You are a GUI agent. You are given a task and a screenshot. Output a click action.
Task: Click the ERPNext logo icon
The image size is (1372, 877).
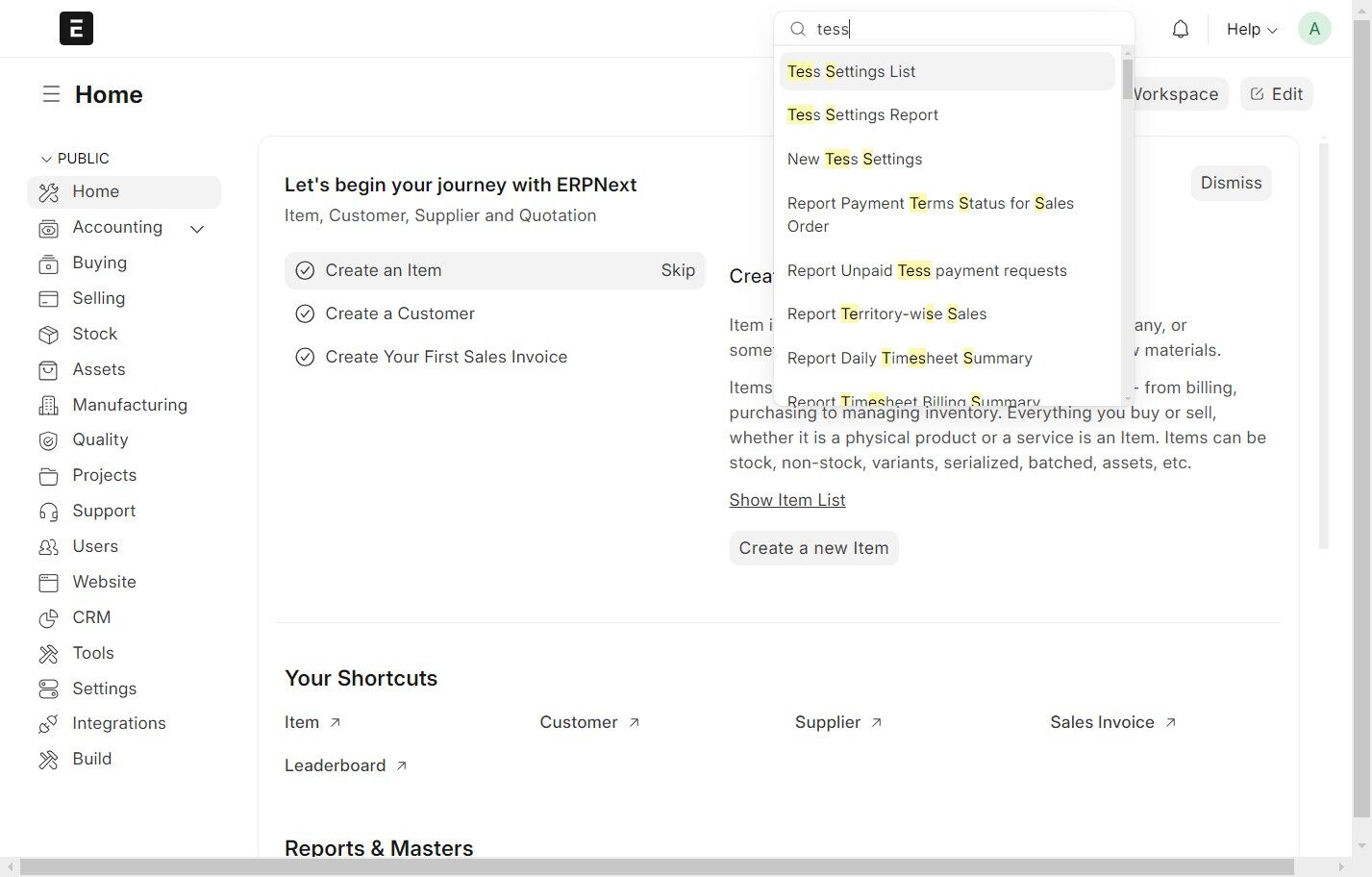pyautogui.click(x=76, y=29)
